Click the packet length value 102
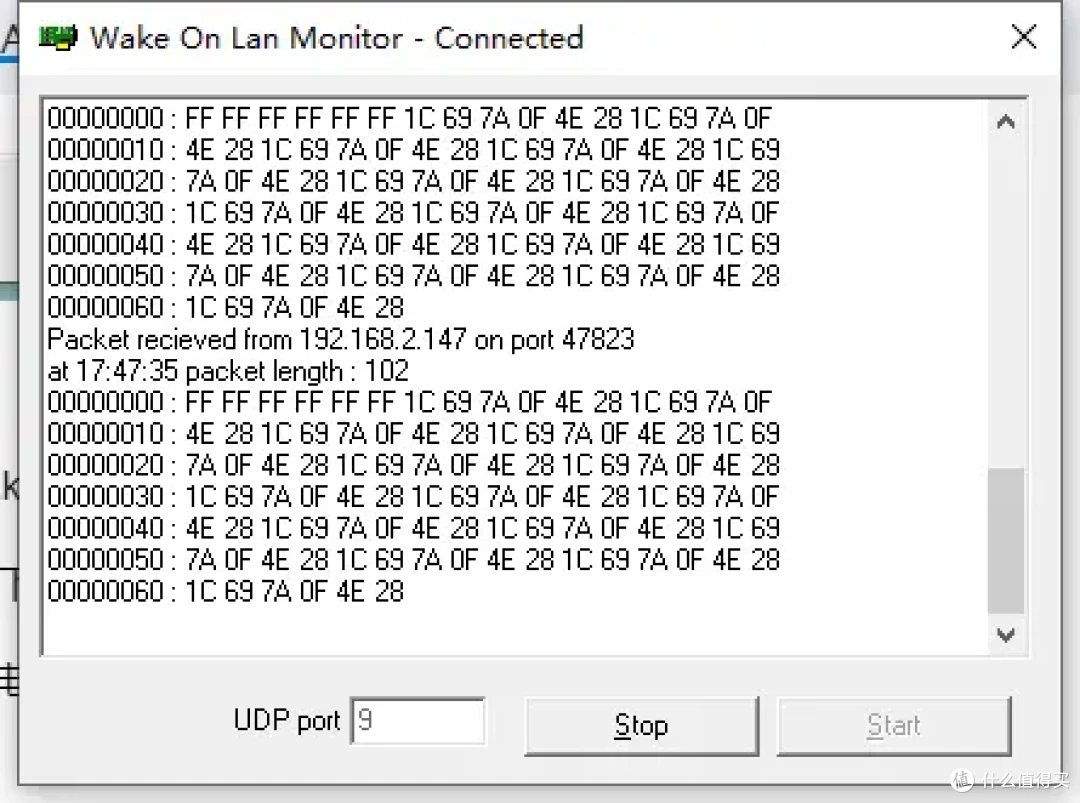 [386, 371]
